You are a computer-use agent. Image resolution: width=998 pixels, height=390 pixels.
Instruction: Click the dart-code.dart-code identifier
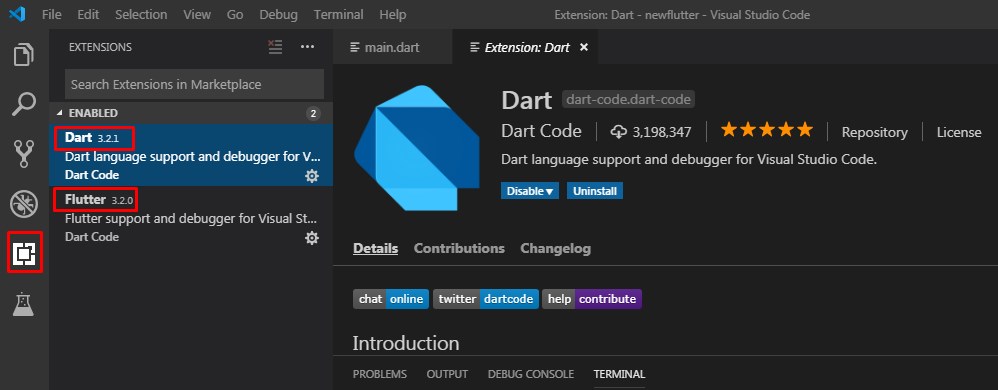pyautogui.click(x=628, y=100)
